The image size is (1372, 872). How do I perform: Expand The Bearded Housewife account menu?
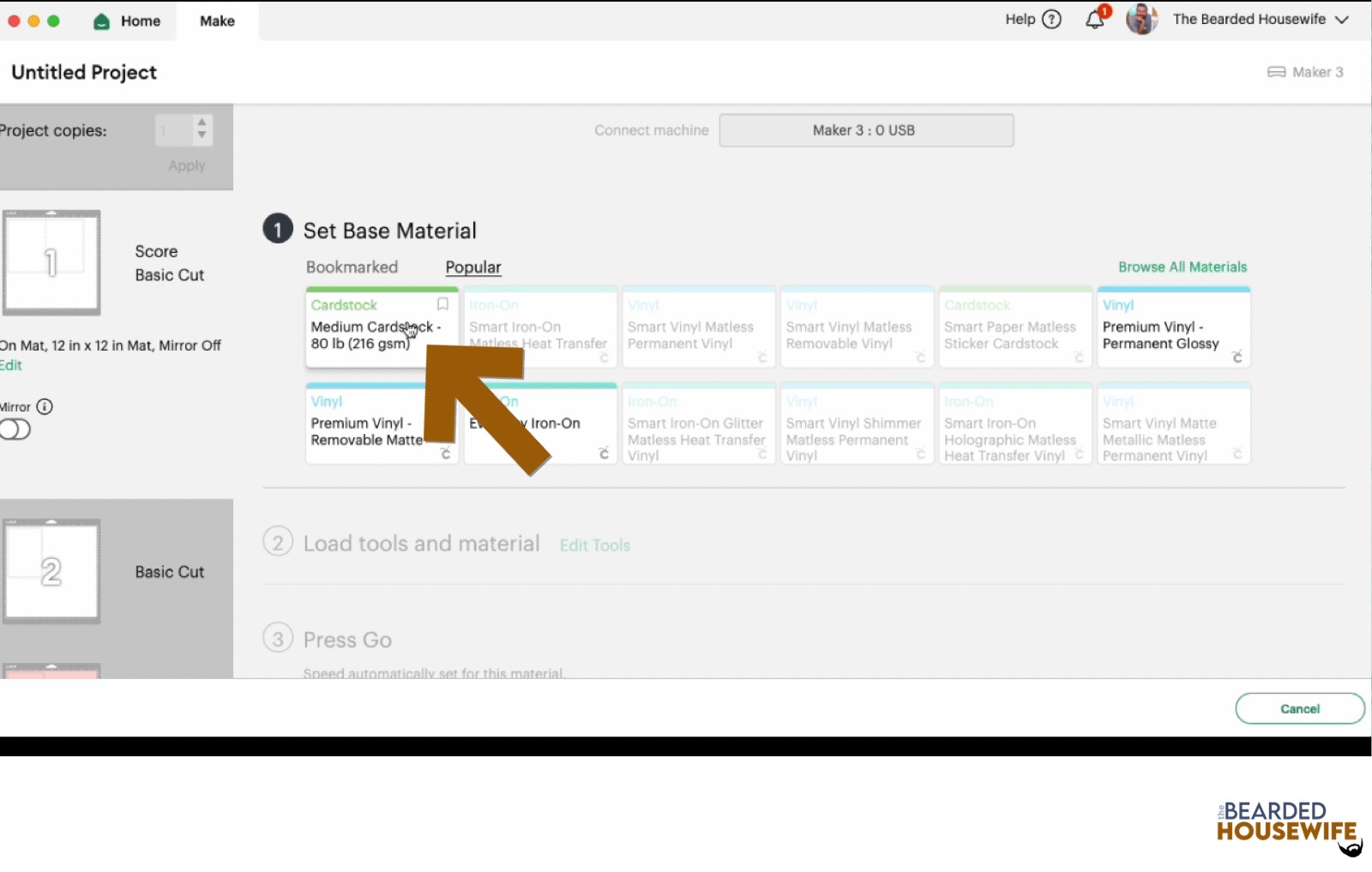point(1342,20)
